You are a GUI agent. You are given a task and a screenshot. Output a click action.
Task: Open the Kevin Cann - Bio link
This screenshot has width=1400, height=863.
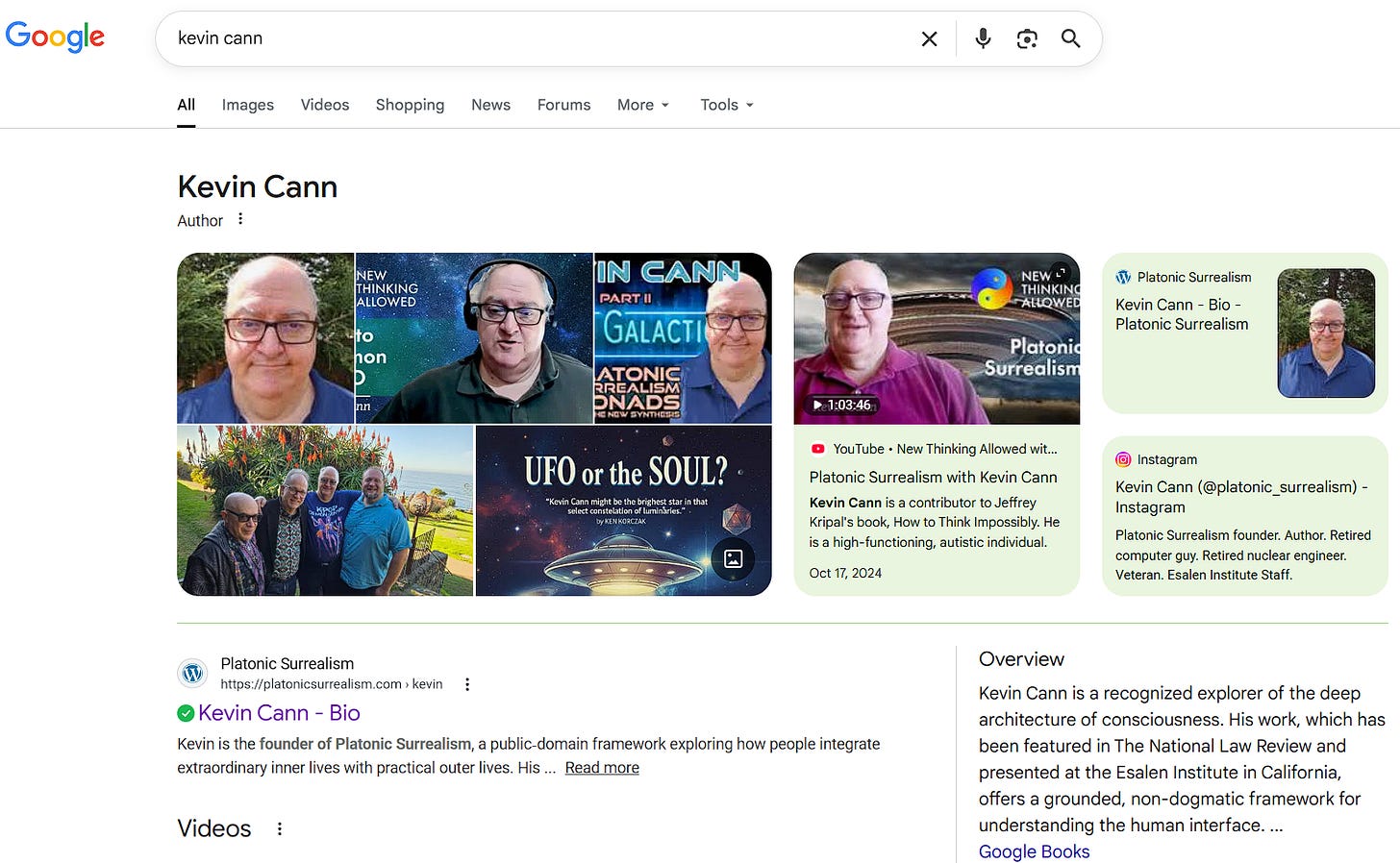pyautogui.click(x=279, y=713)
